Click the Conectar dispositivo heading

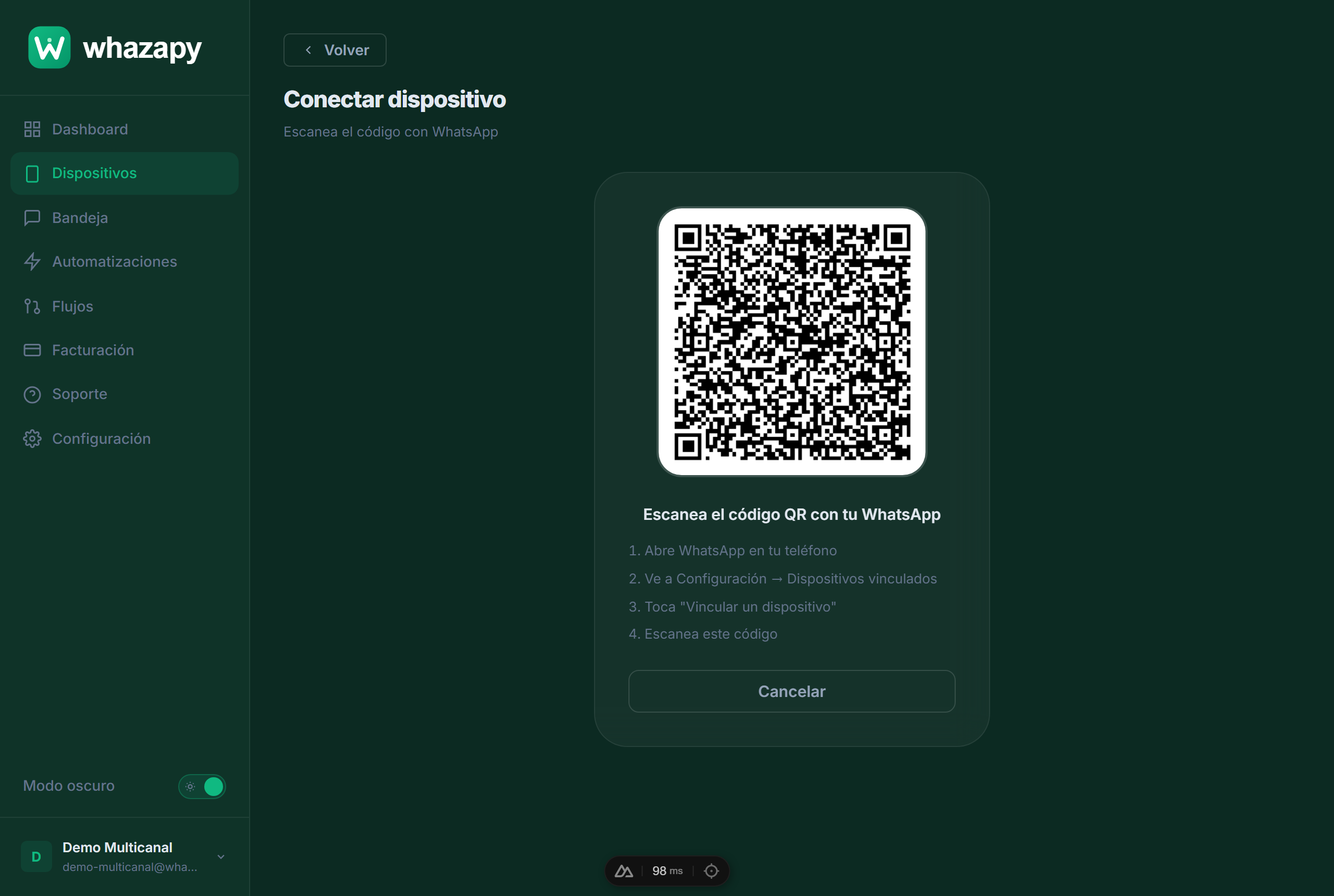pyautogui.click(x=395, y=99)
